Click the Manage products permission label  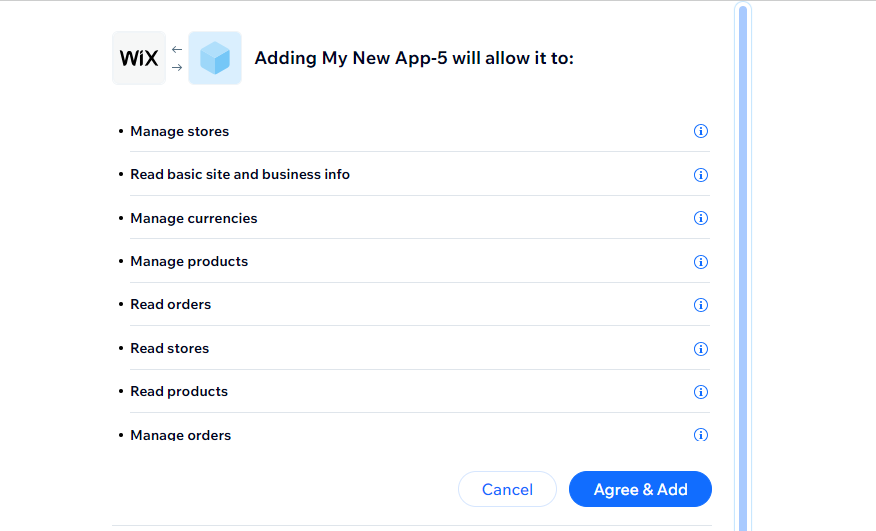pyautogui.click(x=189, y=262)
